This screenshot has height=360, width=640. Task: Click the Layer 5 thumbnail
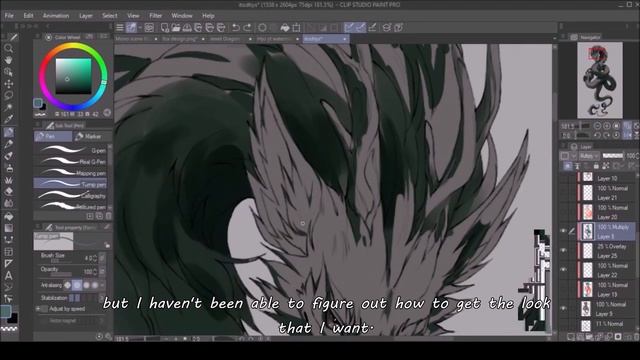pyautogui.click(x=586, y=309)
